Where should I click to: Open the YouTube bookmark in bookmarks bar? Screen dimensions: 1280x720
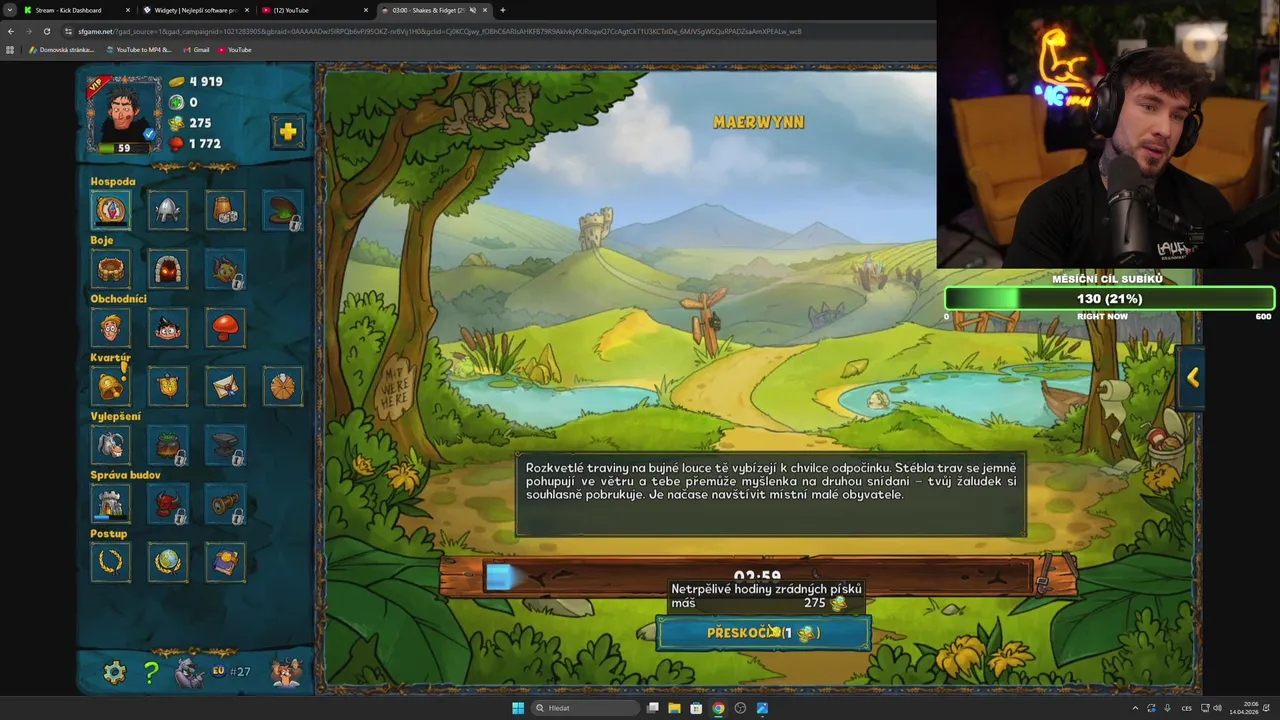click(x=235, y=49)
